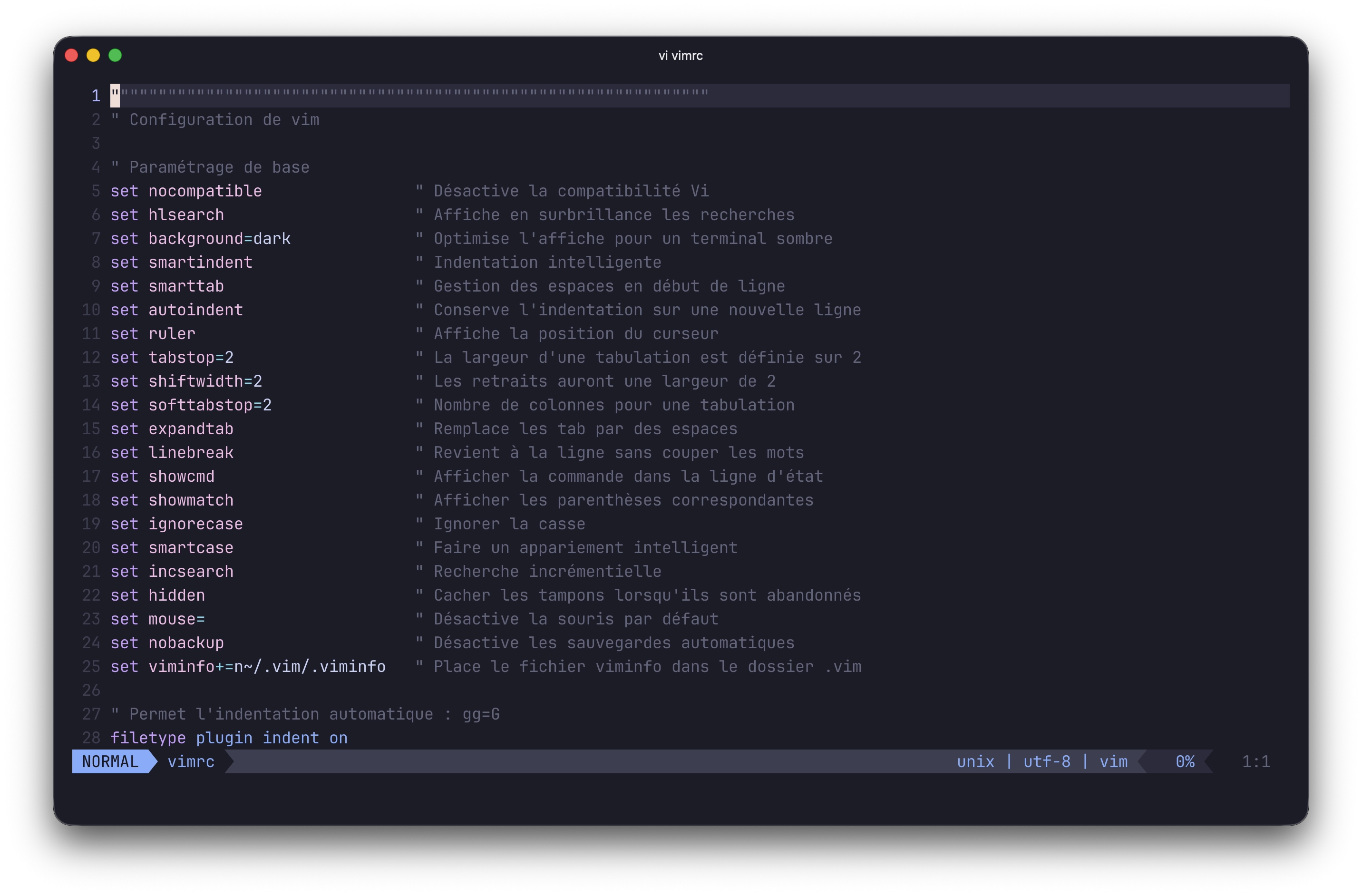This screenshot has height=896, width=1362.
Task: Click 'set background=dark' setting
Action: click(x=200, y=238)
